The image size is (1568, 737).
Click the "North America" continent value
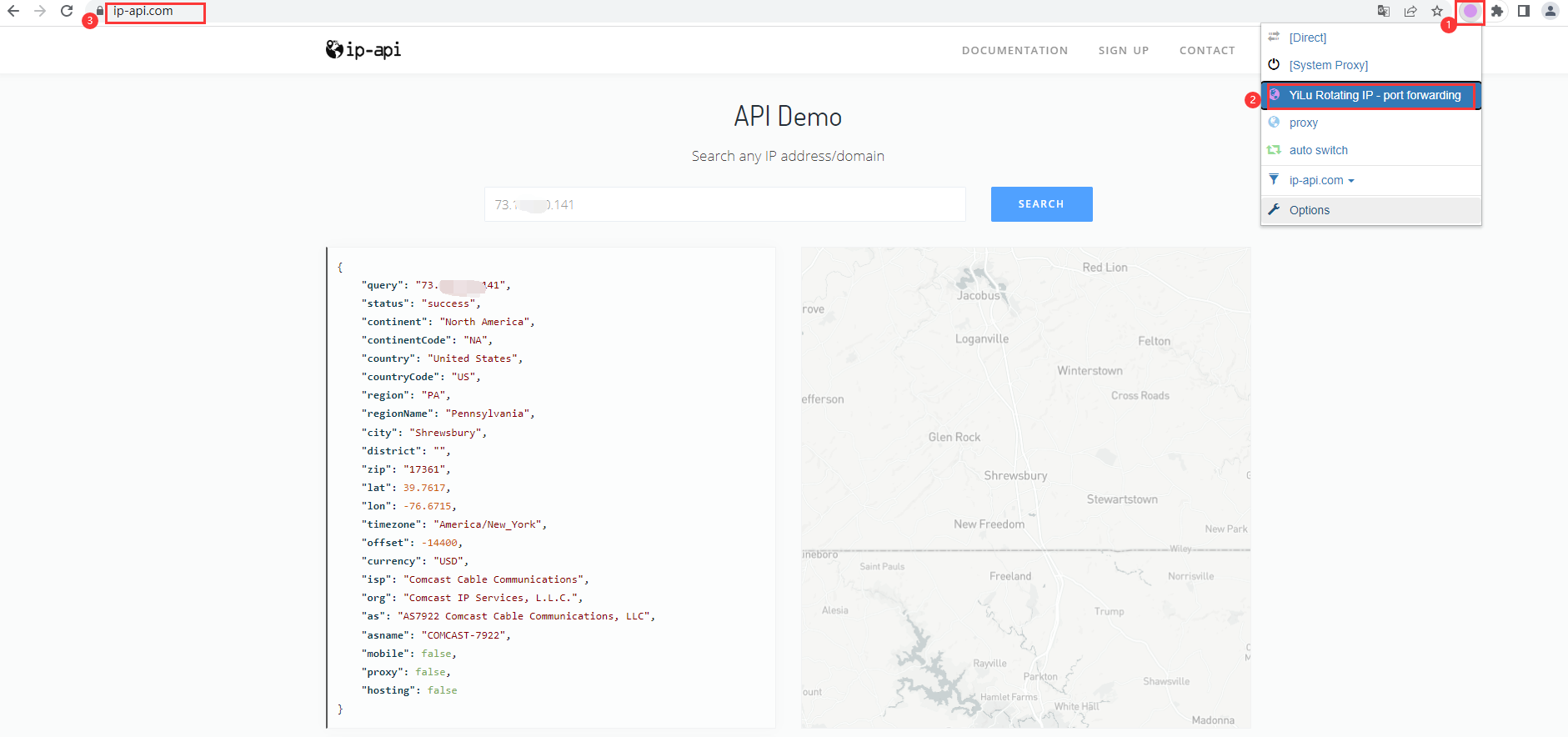tap(484, 322)
